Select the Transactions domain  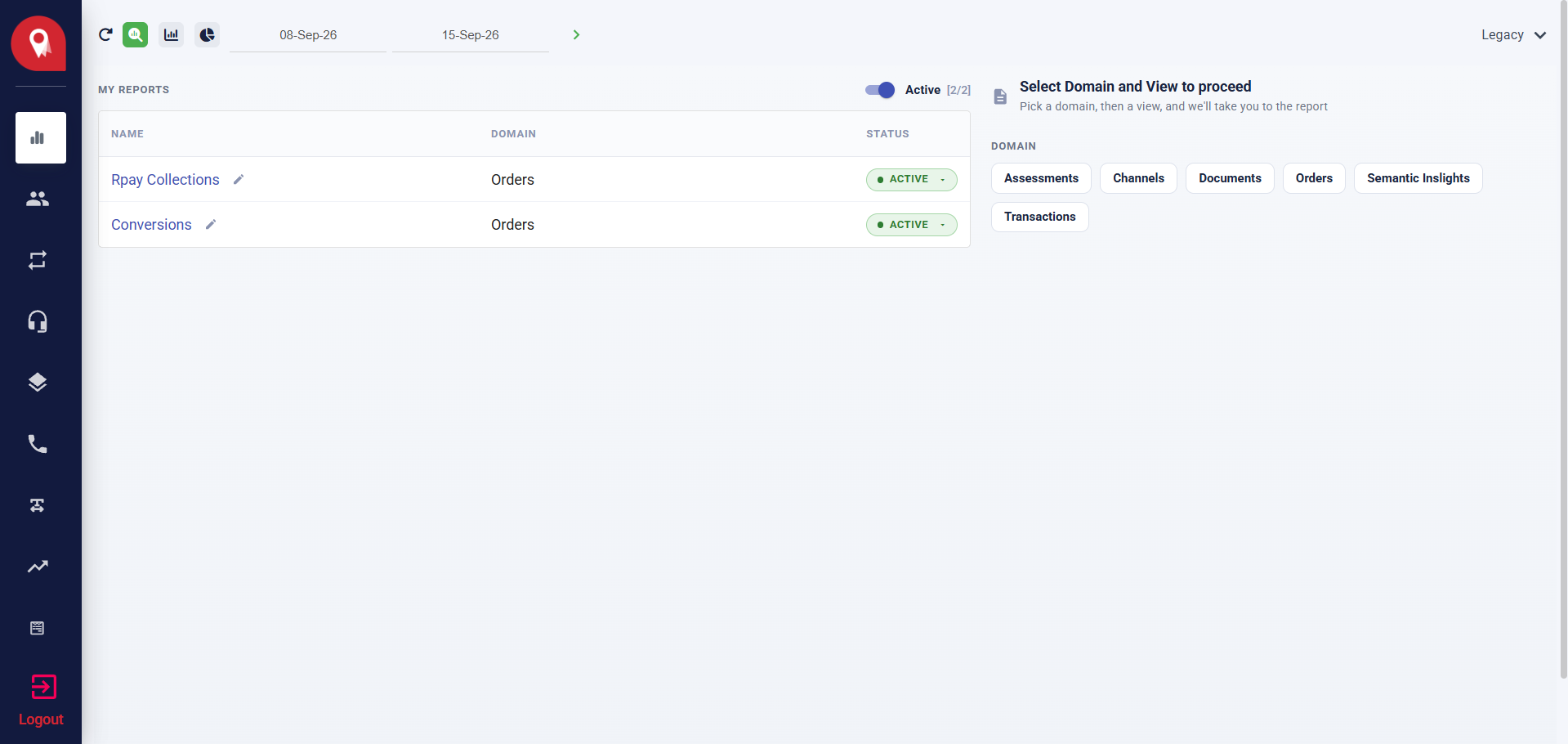click(1039, 217)
